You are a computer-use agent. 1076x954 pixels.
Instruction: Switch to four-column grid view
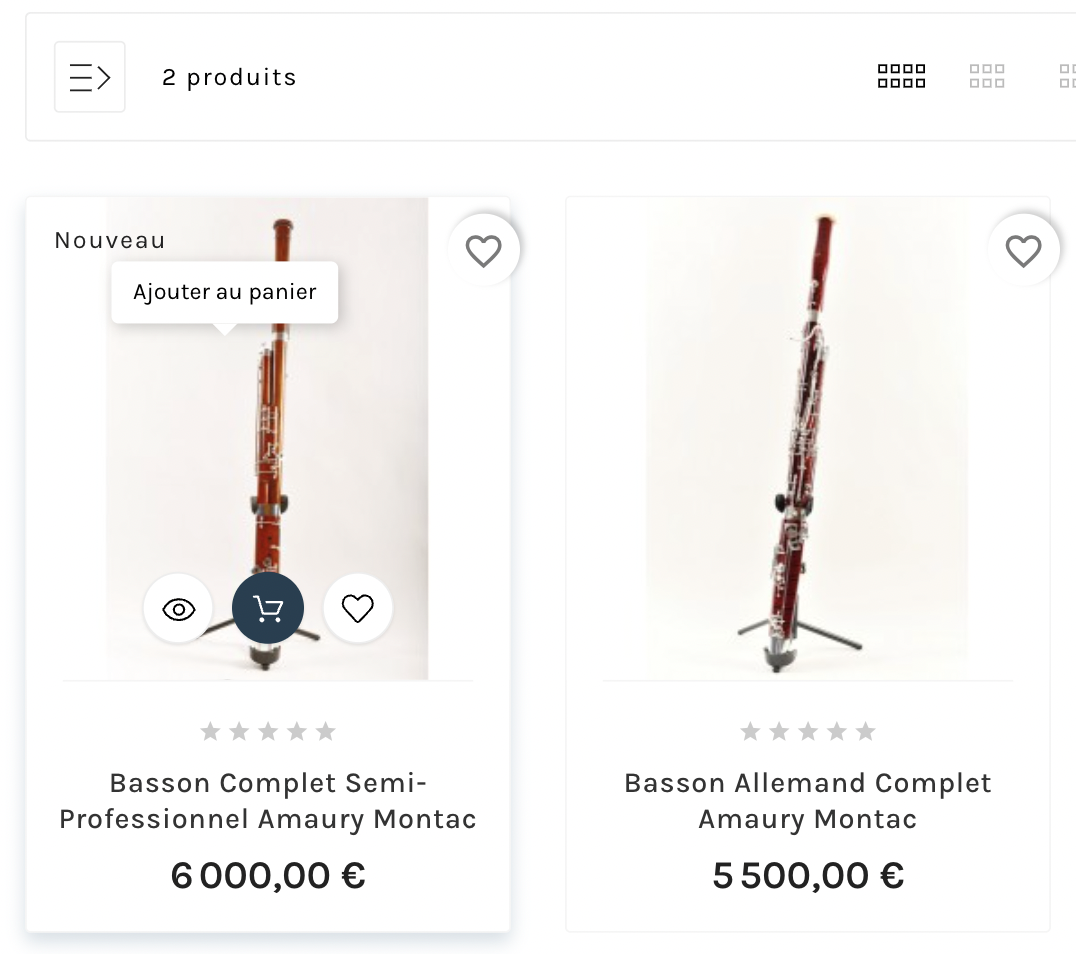point(901,77)
